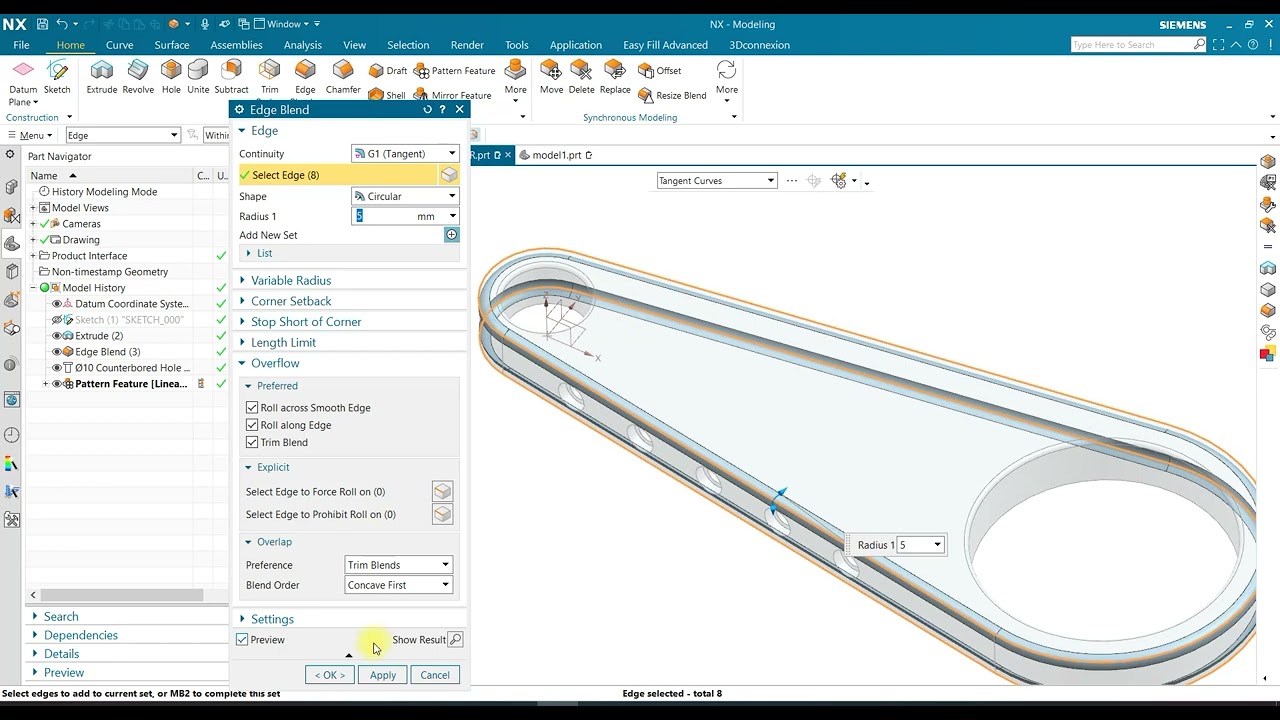Click the Shell tool
The height and width of the screenshot is (720, 1280).
point(387,95)
